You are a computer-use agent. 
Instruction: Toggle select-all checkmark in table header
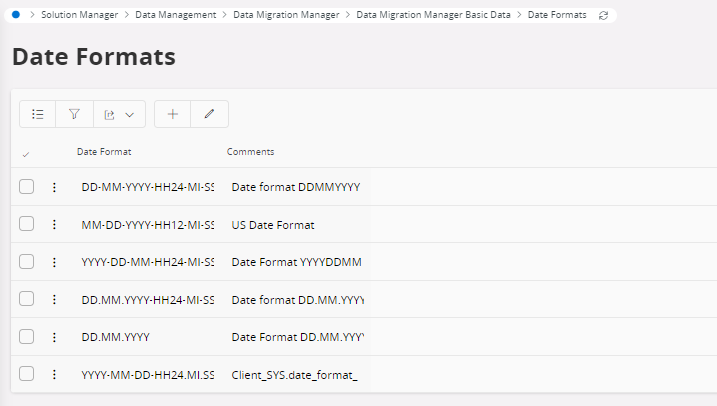pyautogui.click(x=26, y=153)
